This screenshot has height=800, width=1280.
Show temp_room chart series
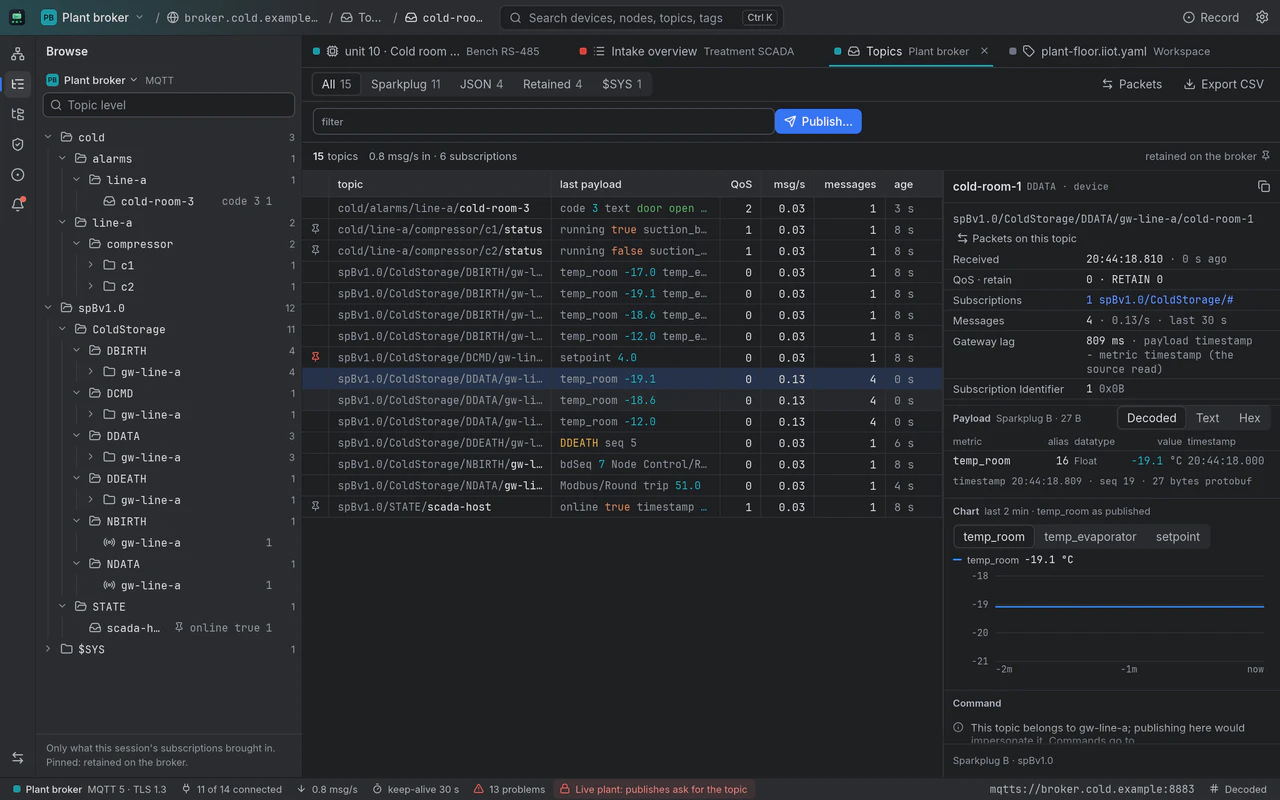[x=993, y=537]
